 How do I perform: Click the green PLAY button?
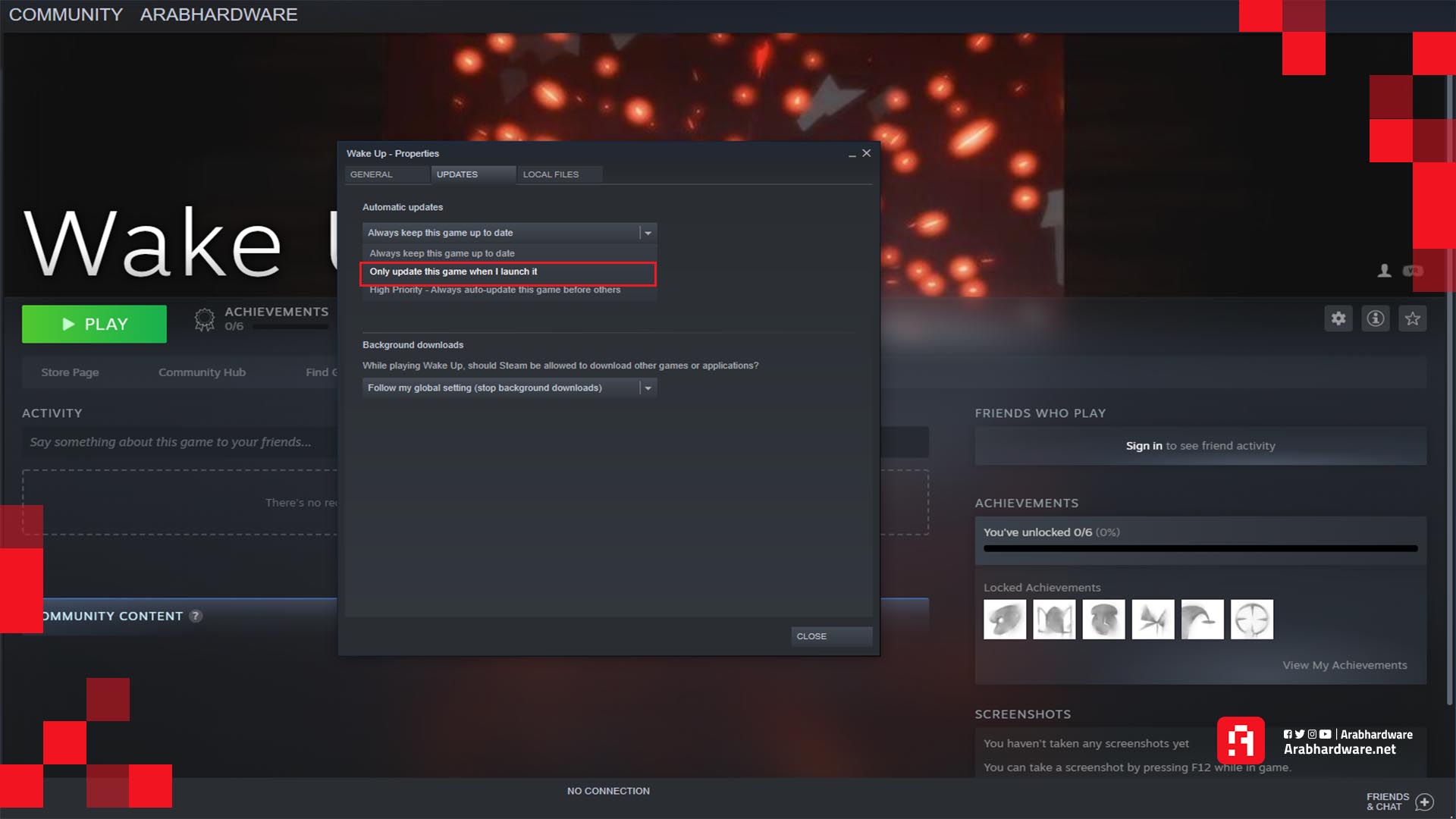(94, 324)
